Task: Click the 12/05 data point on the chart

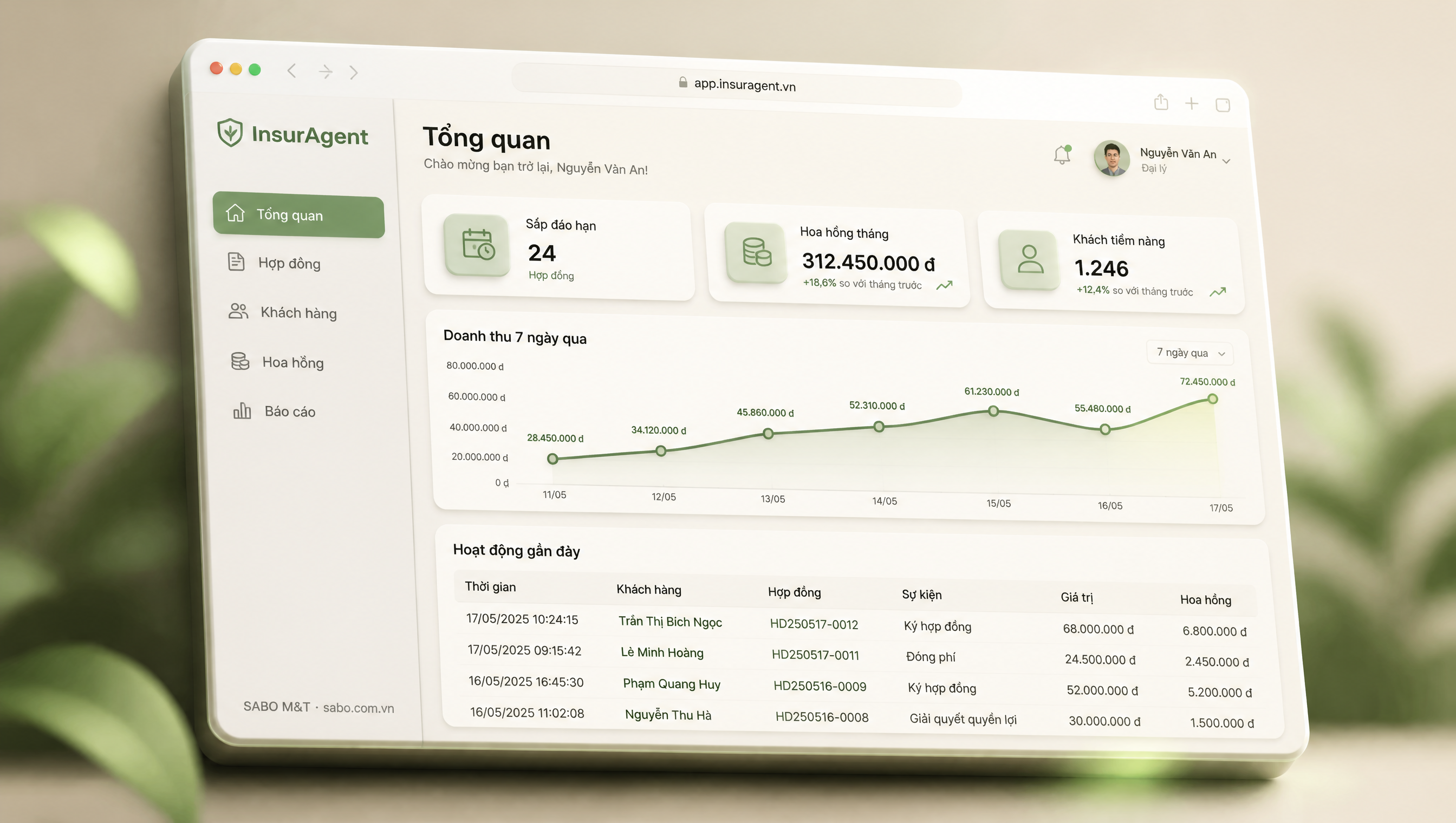Action: [661, 451]
